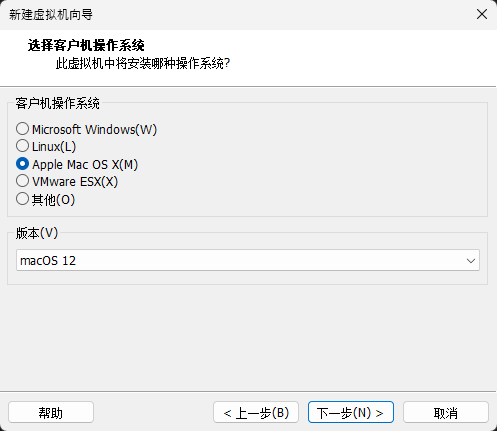Click the 客户机操作系统 group label
This screenshot has width=497, height=431.
coord(57,103)
